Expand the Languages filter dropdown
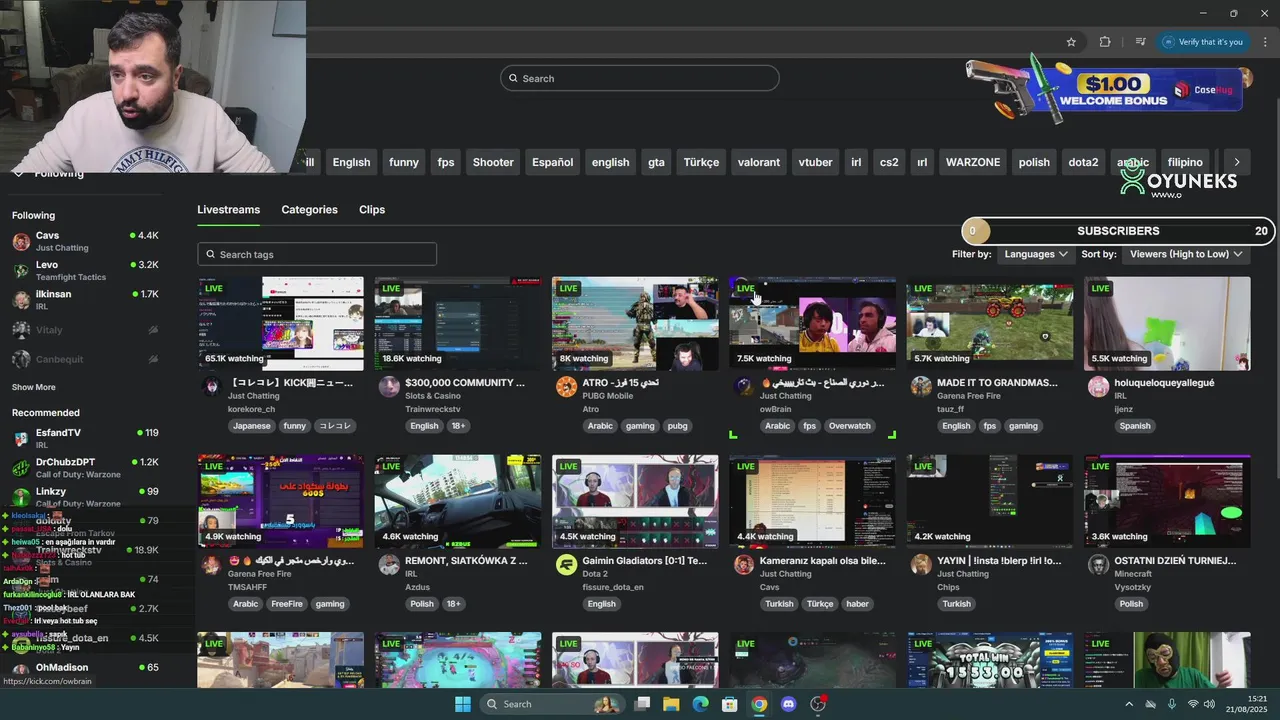Image resolution: width=1280 pixels, height=720 pixels. click(1035, 254)
